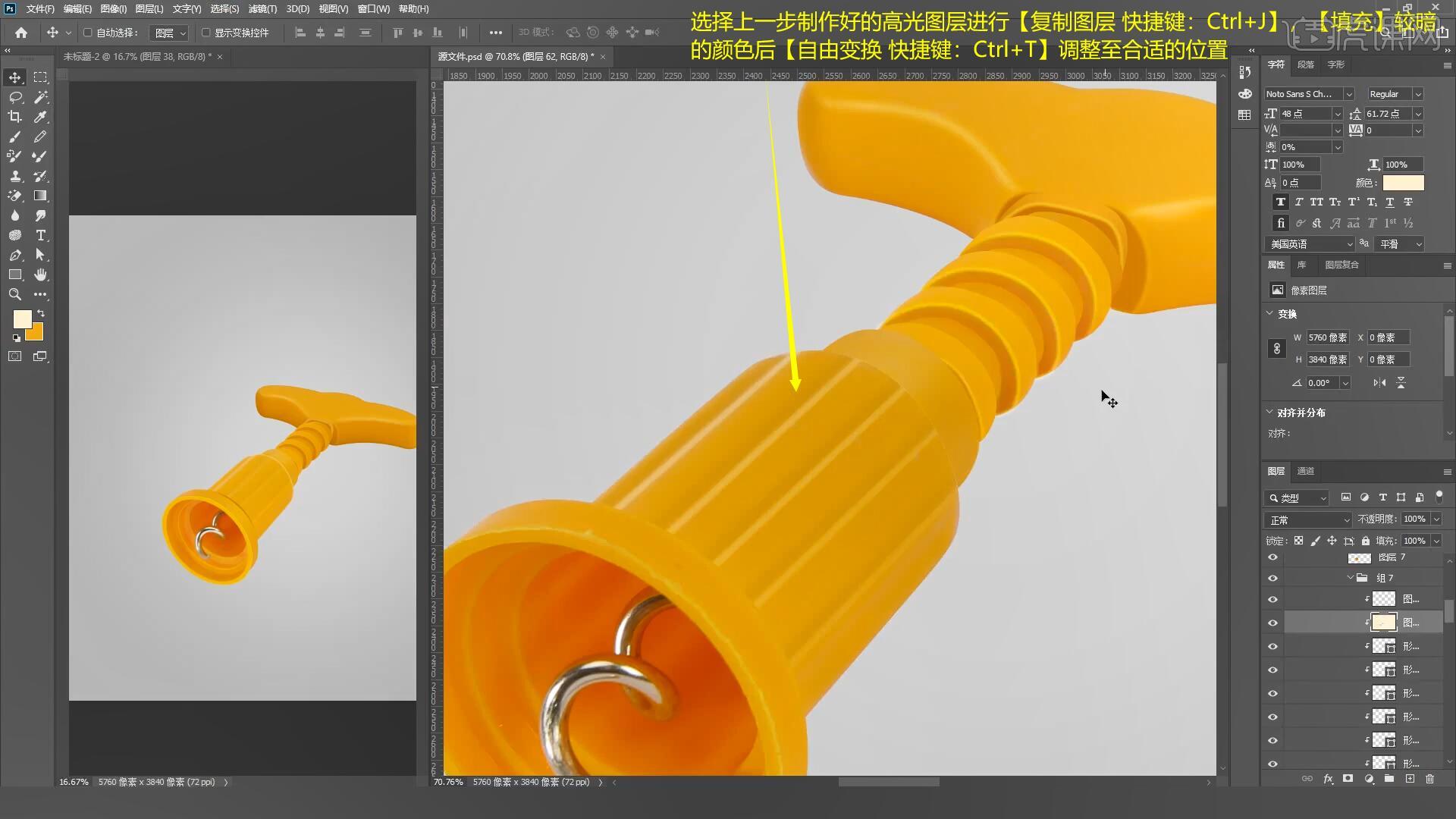Hide the 图层 7 layer

click(x=1272, y=557)
